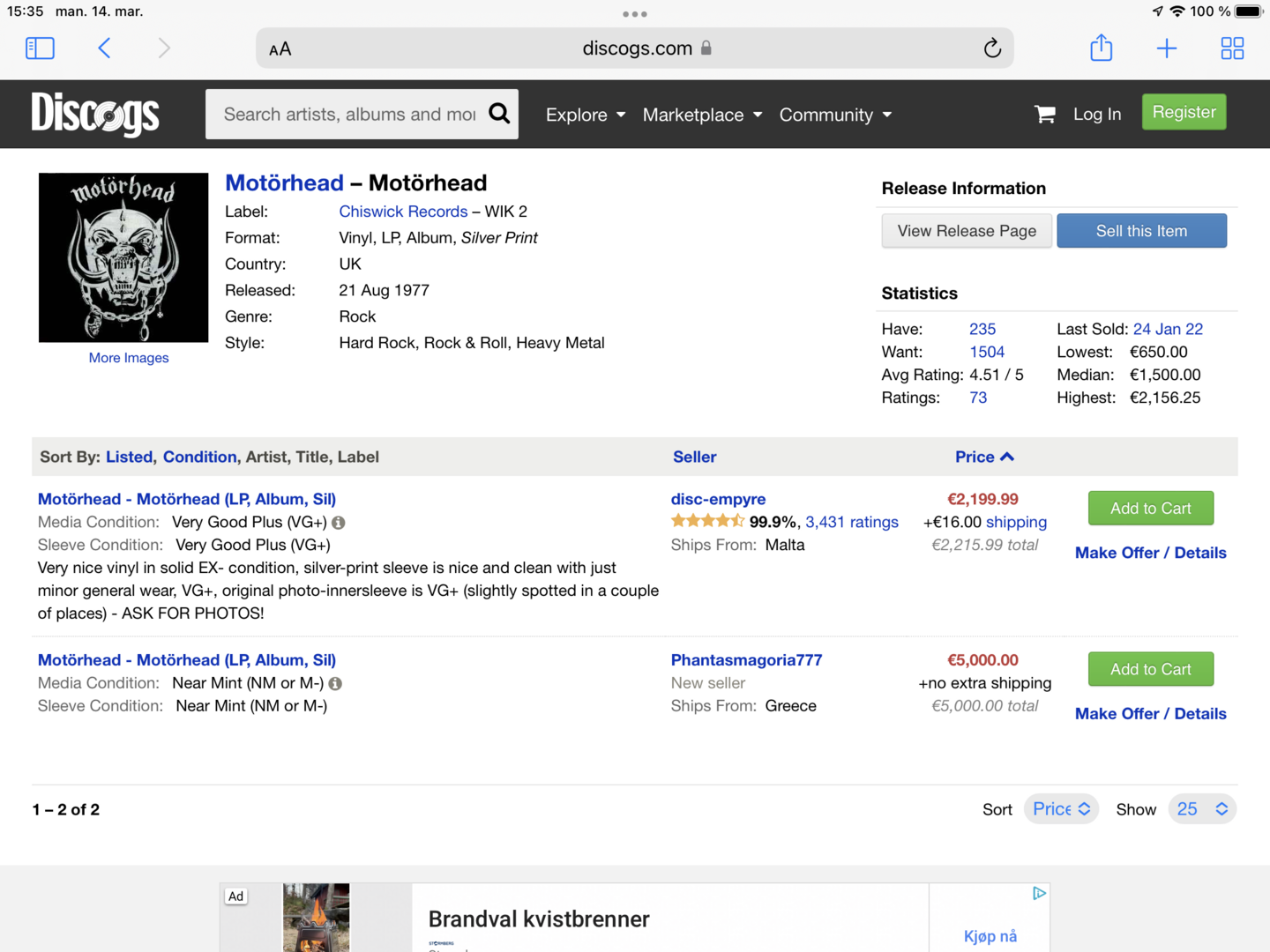The image size is (1270, 952).
Task: Open the Sort by Price selector
Action: click(1061, 809)
